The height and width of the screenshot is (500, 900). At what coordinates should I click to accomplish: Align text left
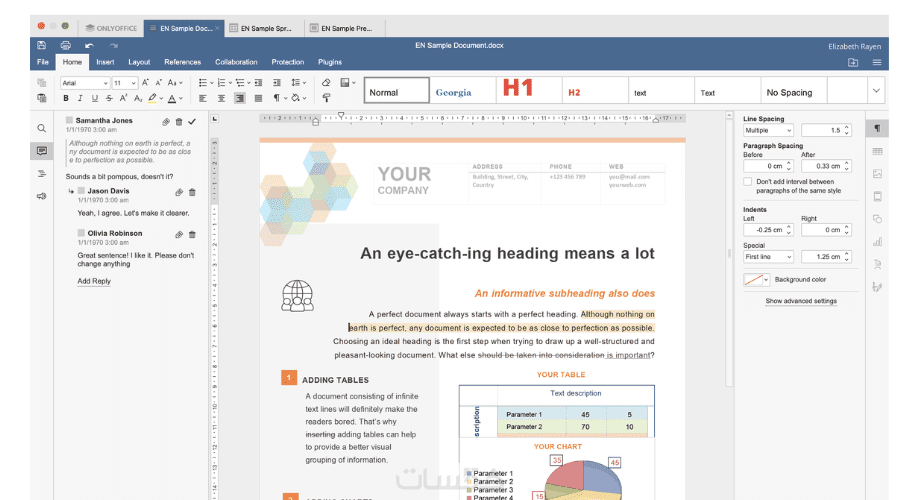[203, 98]
